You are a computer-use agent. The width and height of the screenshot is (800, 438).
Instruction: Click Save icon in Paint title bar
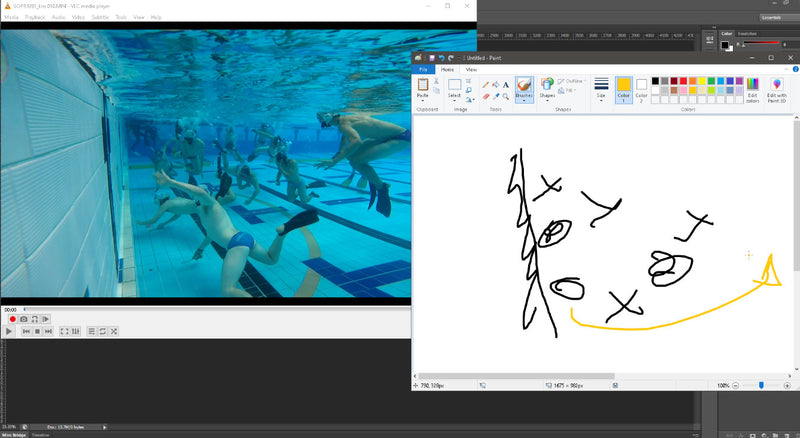pos(432,58)
